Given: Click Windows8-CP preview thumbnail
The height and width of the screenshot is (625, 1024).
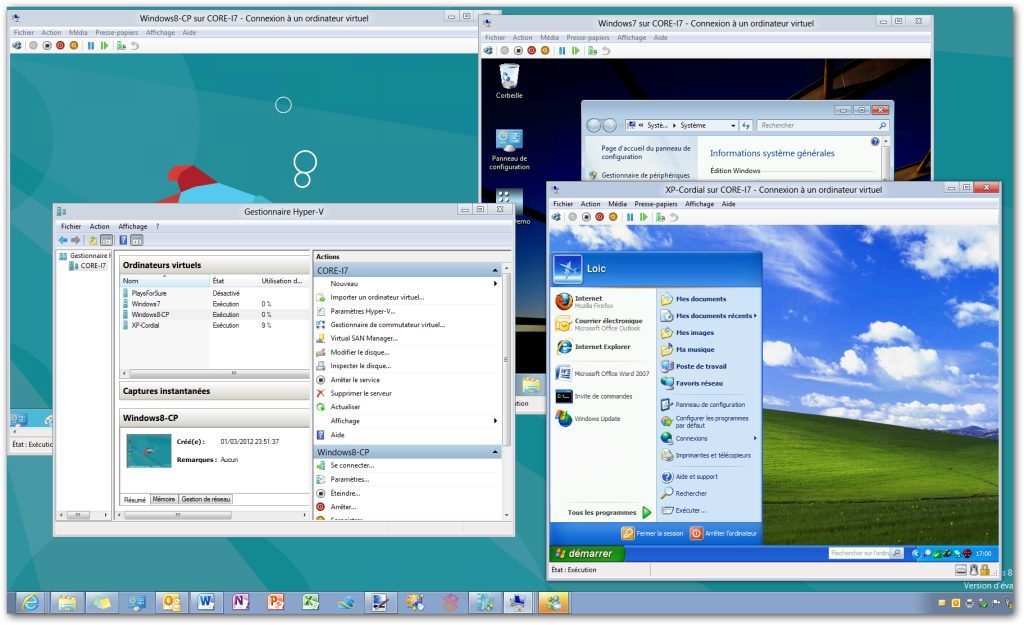Looking at the screenshot, I should pos(149,451).
